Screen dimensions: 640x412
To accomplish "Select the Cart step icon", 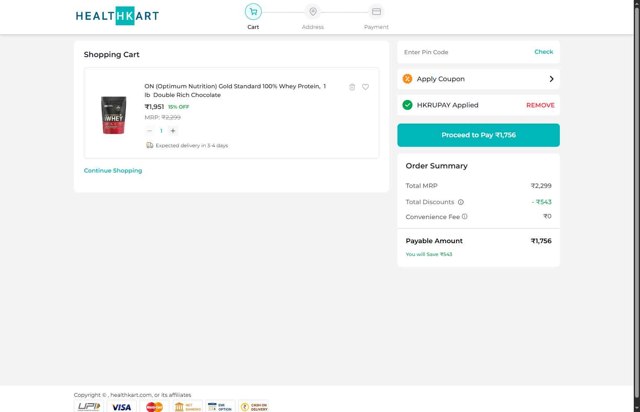I will point(253,11).
